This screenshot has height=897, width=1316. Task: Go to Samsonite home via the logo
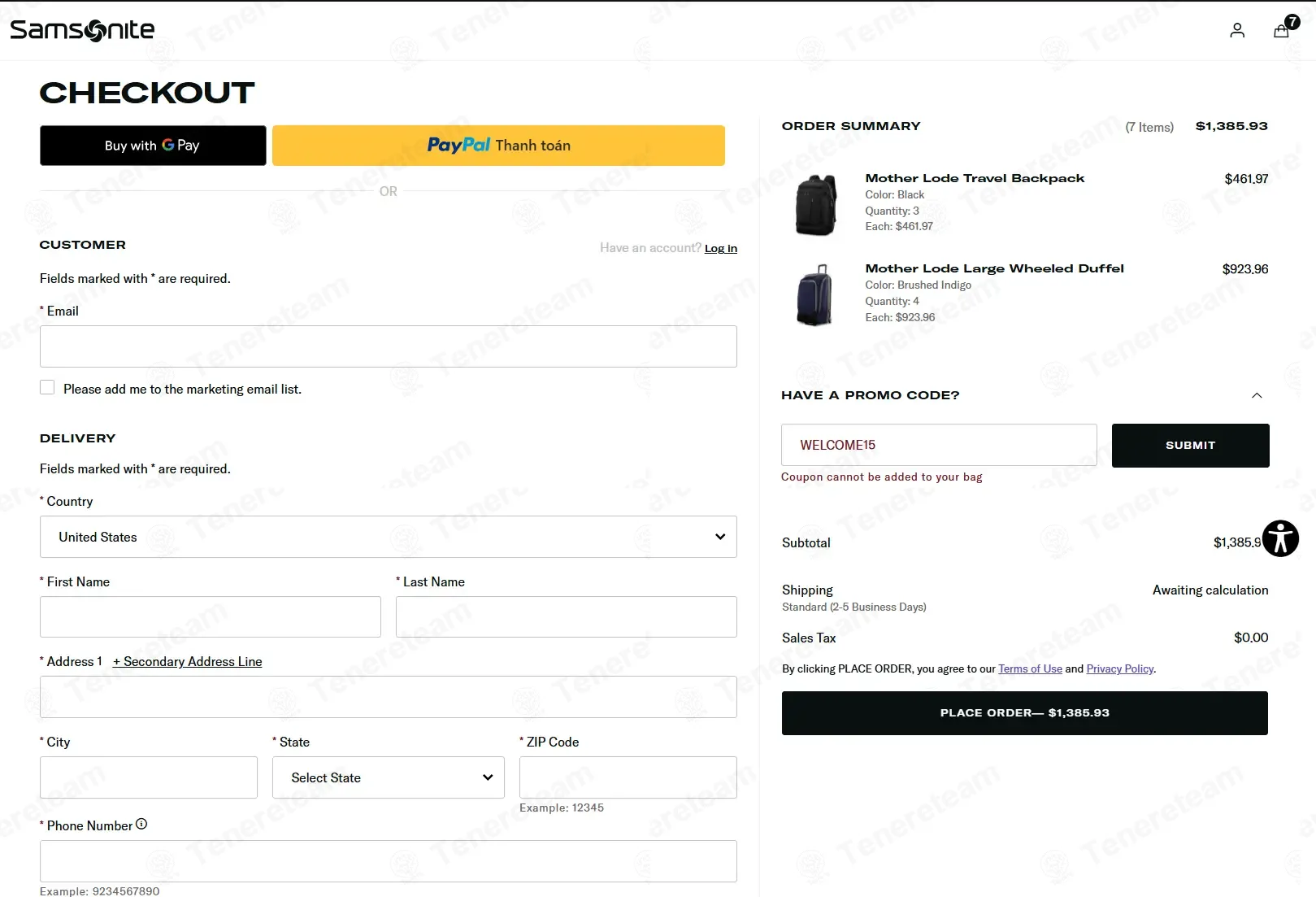click(82, 30)
